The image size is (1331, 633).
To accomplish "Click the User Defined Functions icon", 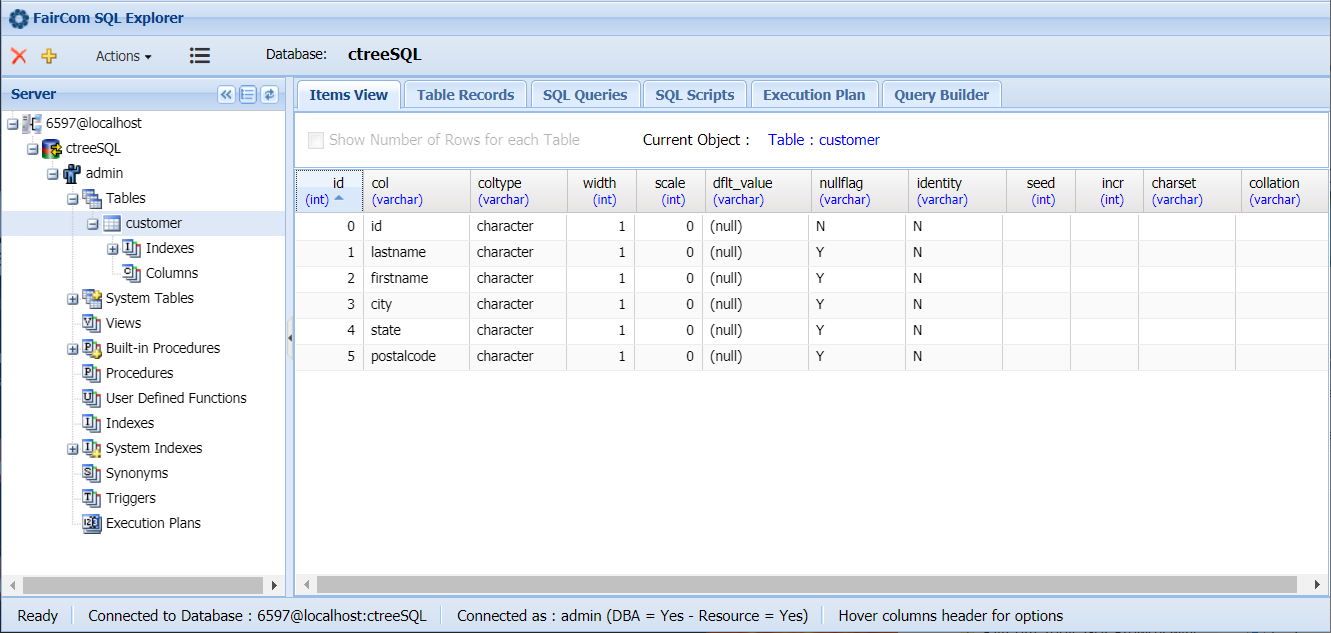I will (92, 398).
